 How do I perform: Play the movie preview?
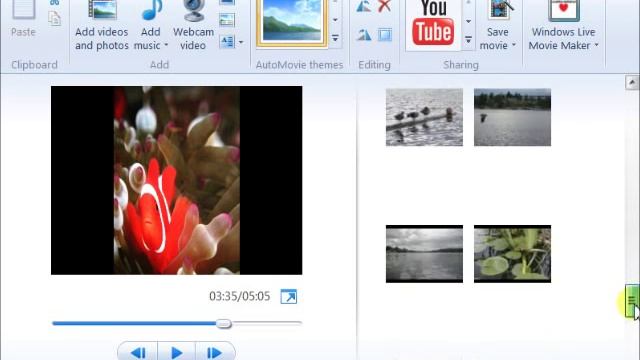click(x=176, y=352)
